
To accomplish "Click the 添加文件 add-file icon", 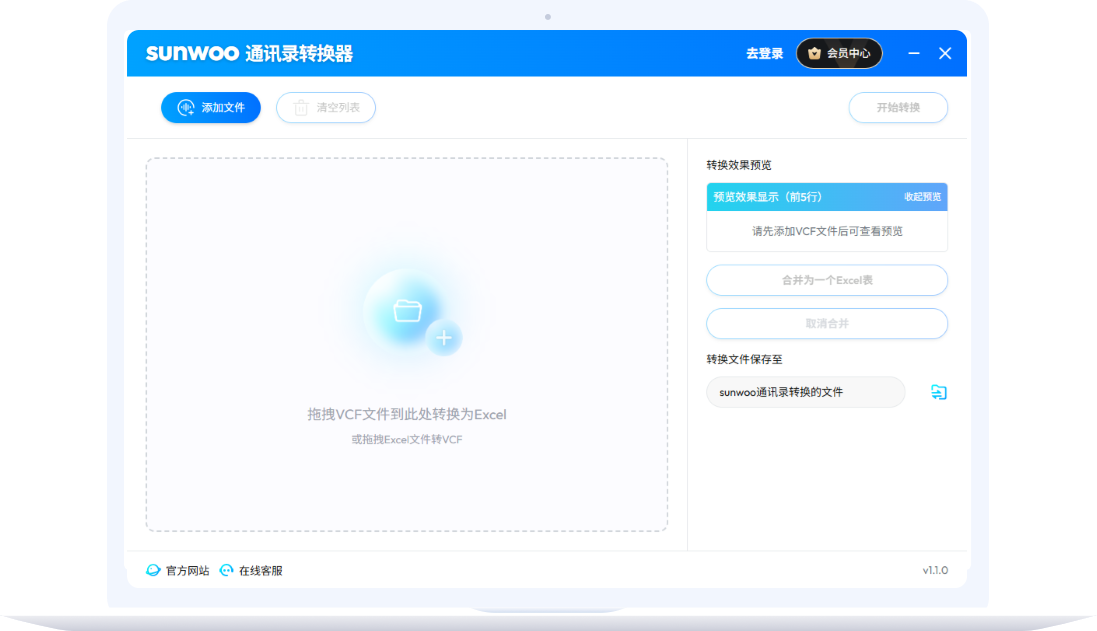I will [x=185, y=107].
